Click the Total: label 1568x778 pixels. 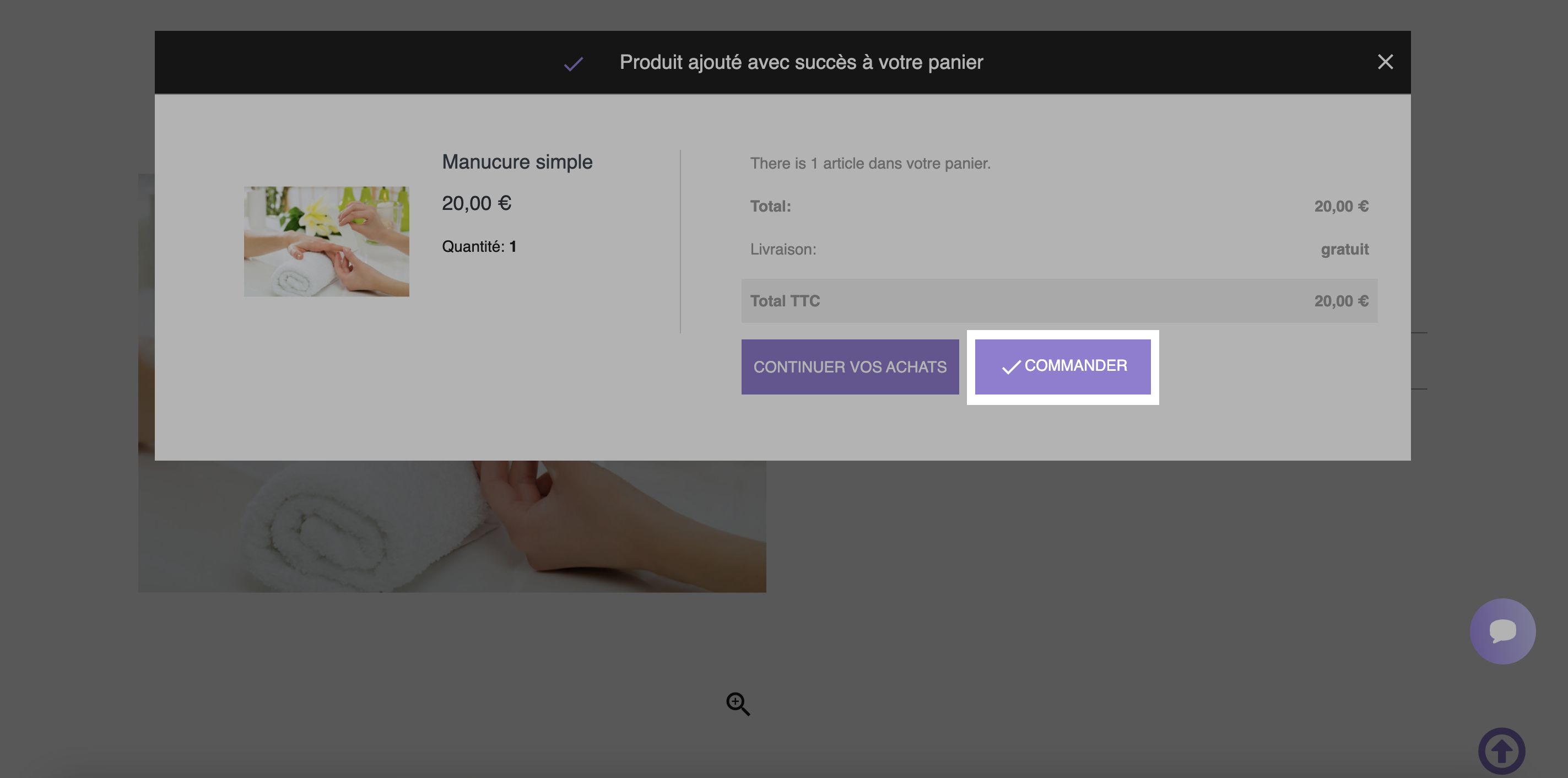coord(770,206)
